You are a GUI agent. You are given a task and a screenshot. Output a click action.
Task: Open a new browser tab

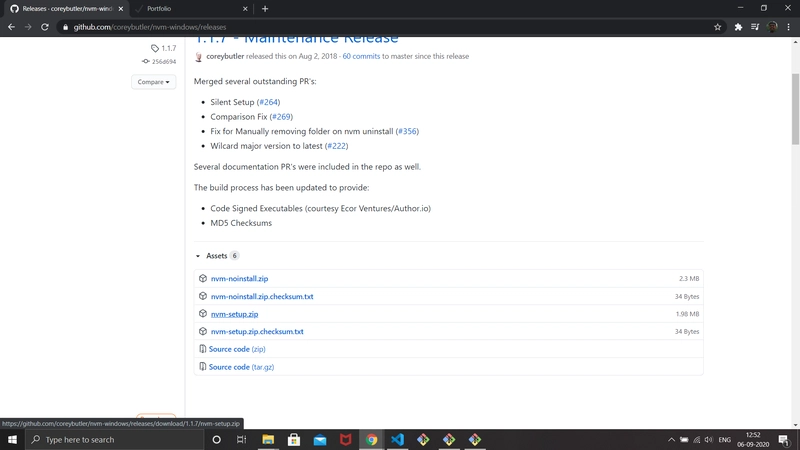[x=265, y=9]
